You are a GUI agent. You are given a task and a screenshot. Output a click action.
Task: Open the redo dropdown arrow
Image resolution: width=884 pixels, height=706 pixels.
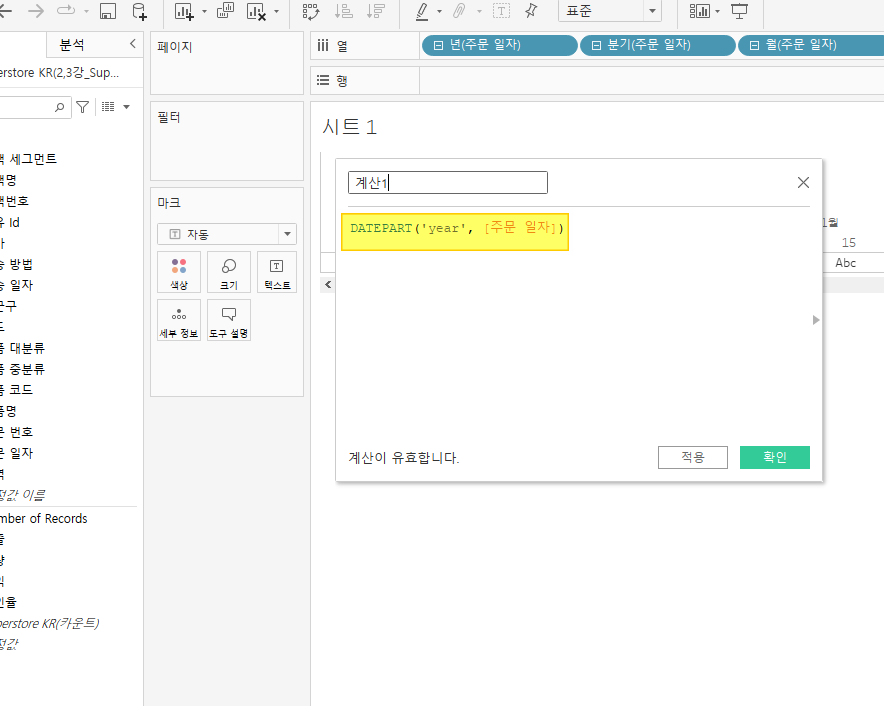coord(86,11)
